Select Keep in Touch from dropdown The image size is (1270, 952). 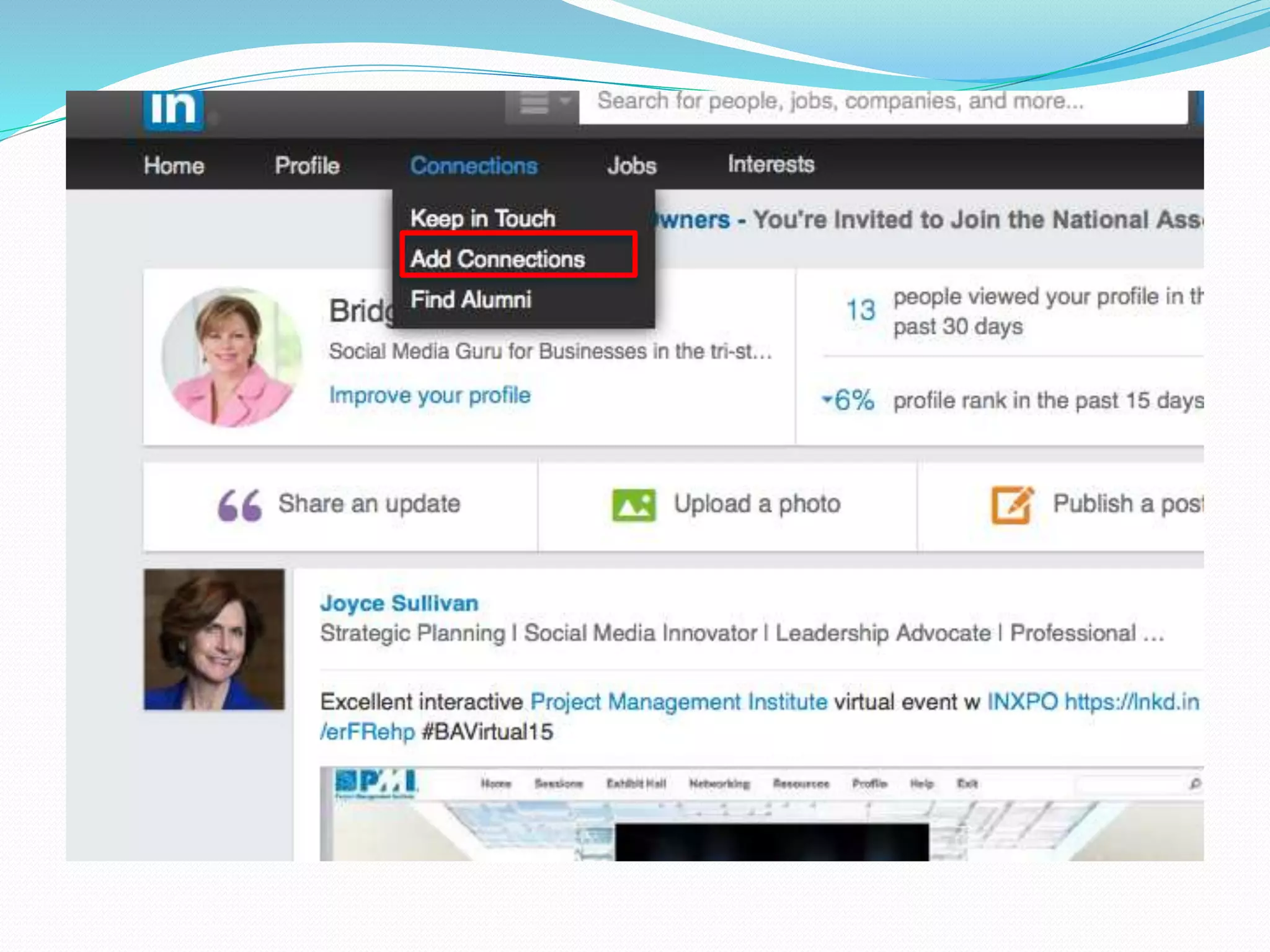coord(482,218)
